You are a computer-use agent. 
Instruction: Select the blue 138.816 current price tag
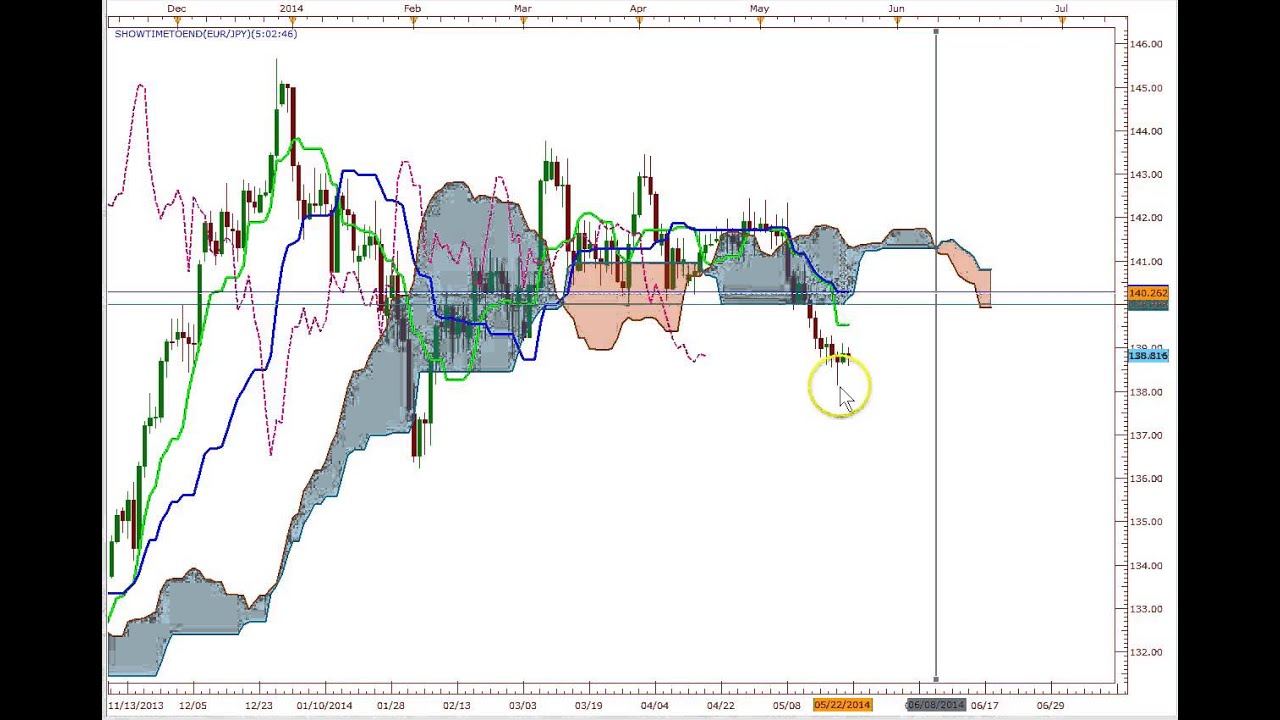(x=1147, y=356)
